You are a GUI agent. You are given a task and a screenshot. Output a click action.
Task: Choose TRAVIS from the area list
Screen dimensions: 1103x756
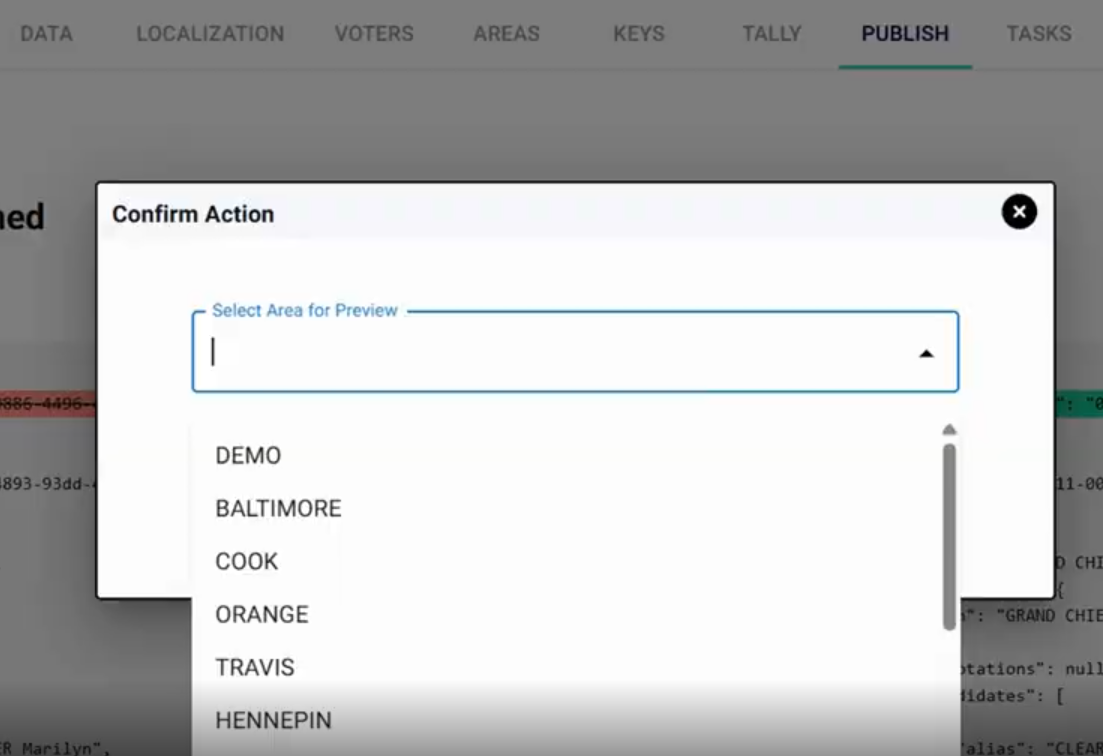[x=566, y=667]
